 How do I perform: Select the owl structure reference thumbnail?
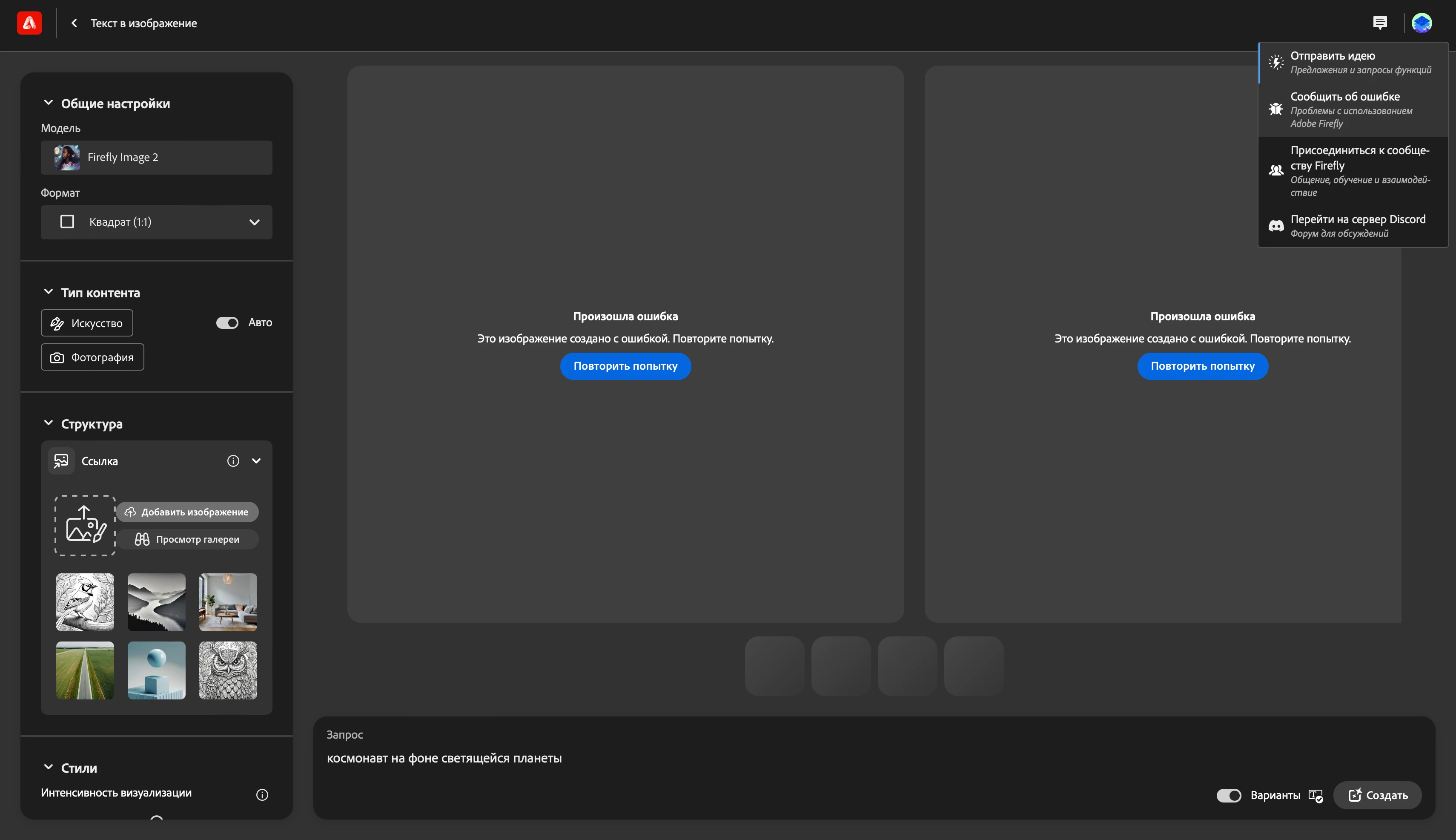228,670
